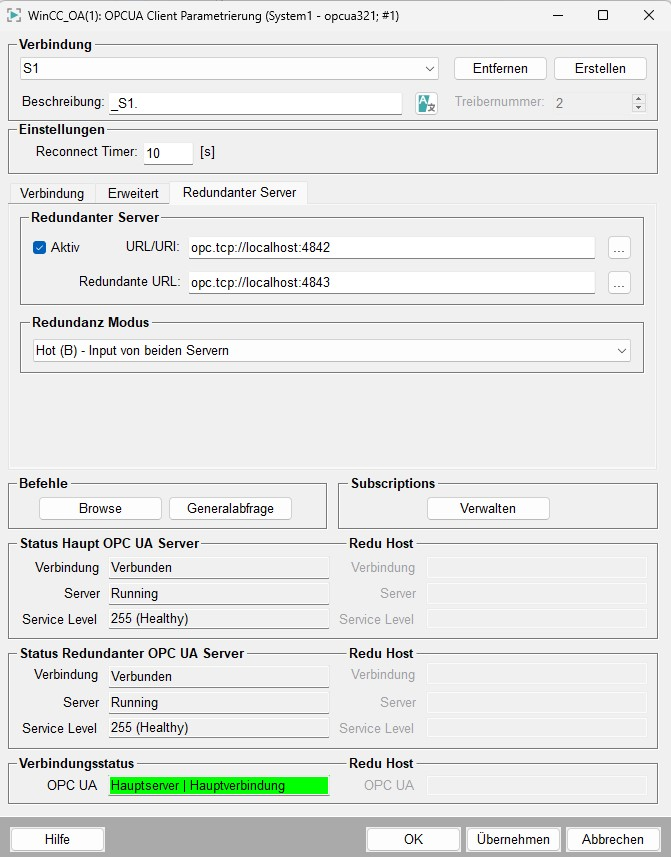Click the Erstellen button

click(600, 68)
